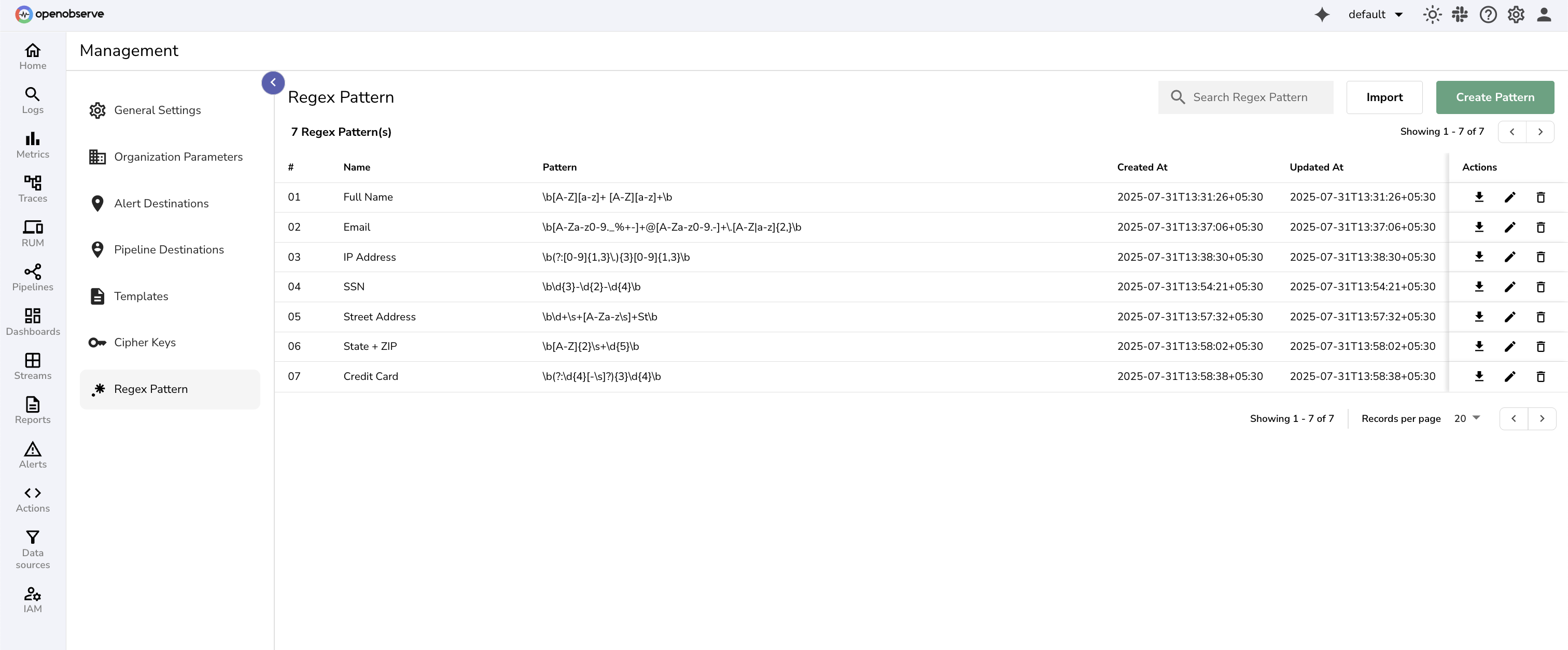
Task: Click the Created At column header
Action: 1142,167
